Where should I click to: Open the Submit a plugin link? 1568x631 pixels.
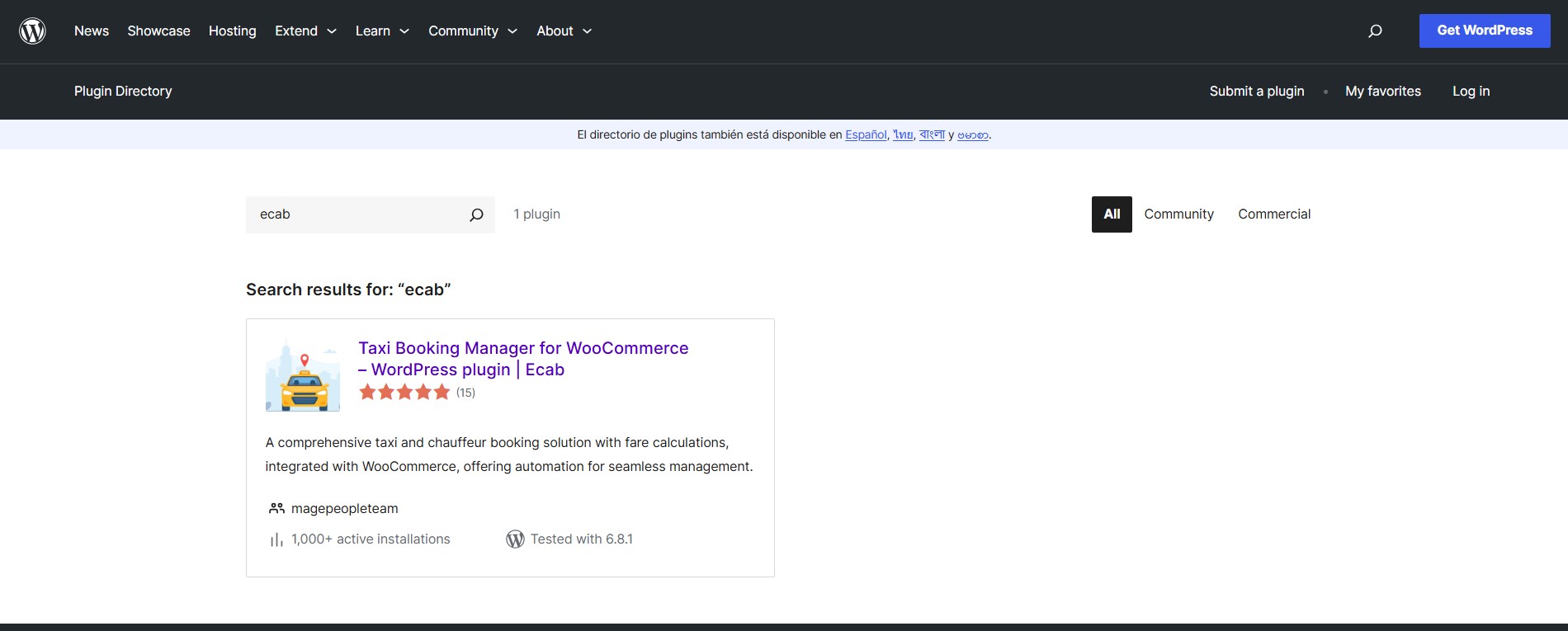point(1257,92)
